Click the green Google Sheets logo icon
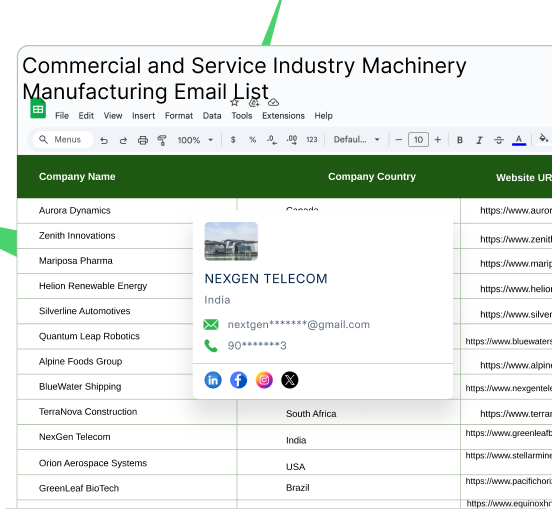552x509 pixels. coord(38,109)
